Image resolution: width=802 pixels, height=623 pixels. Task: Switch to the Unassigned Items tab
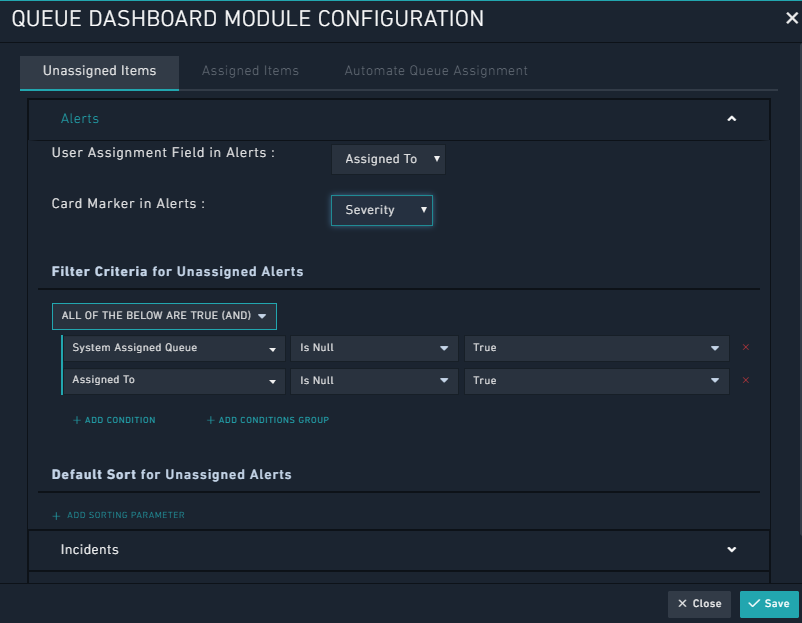pyautogui.click(x=99, y=71)
